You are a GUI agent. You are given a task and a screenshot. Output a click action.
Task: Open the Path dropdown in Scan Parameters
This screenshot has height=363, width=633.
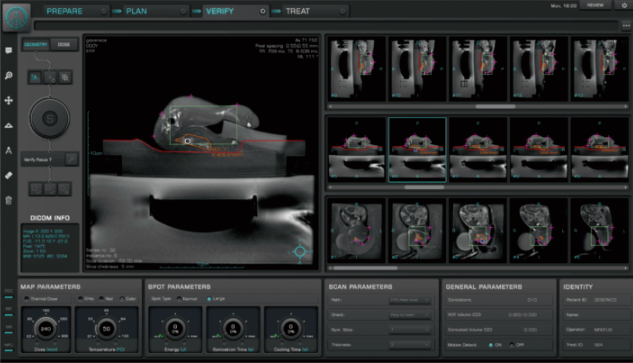[x=410, y=300]
